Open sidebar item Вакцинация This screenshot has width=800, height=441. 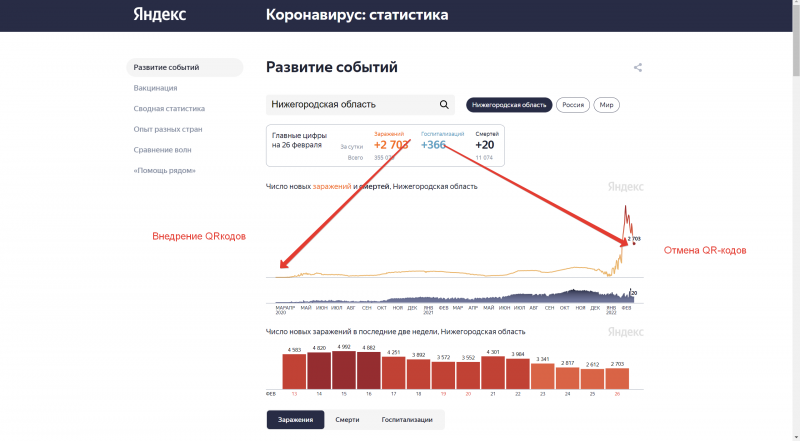(156, 88)
